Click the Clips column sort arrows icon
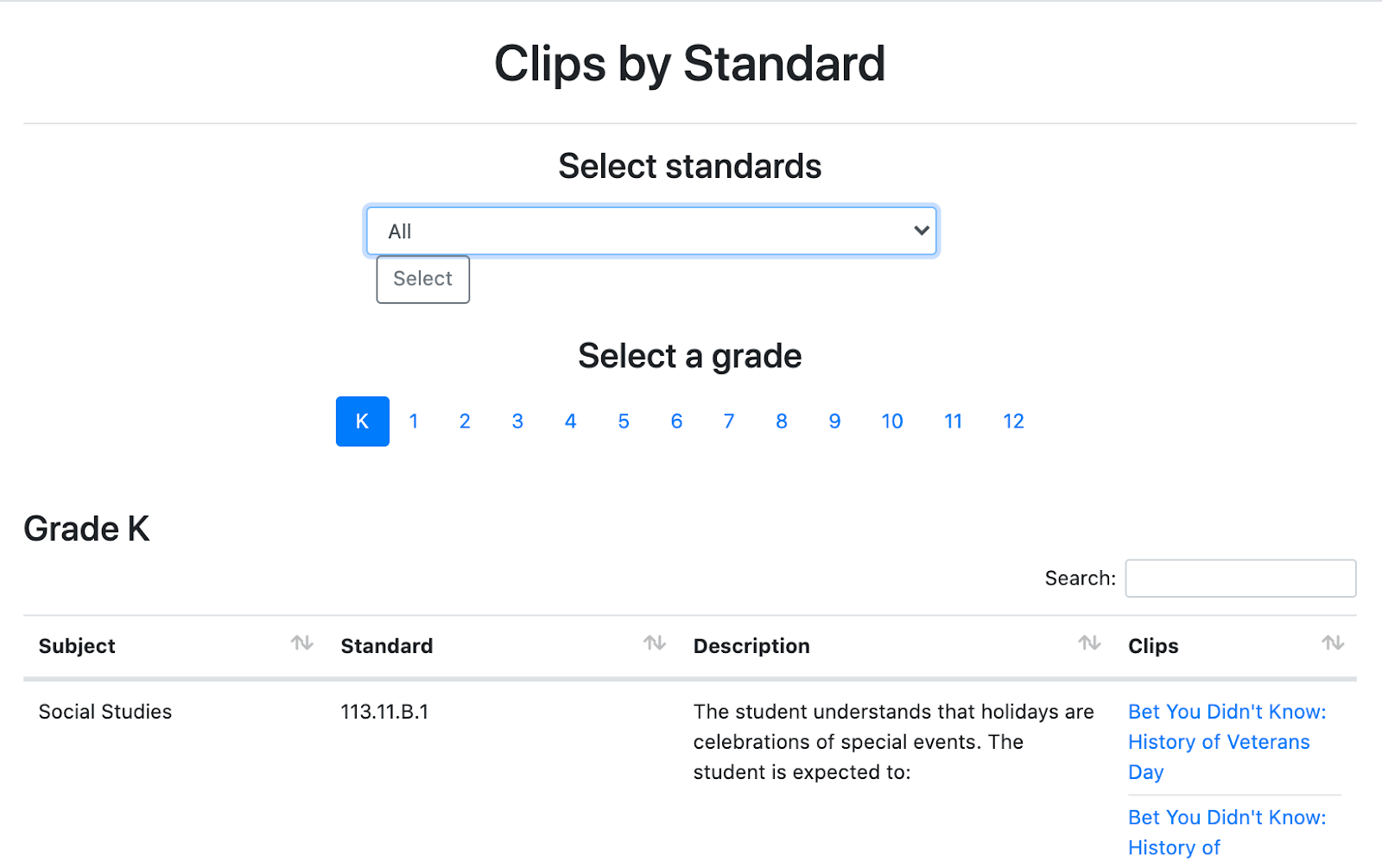Screen dimensions: 1382x868 click(1333, 643)
